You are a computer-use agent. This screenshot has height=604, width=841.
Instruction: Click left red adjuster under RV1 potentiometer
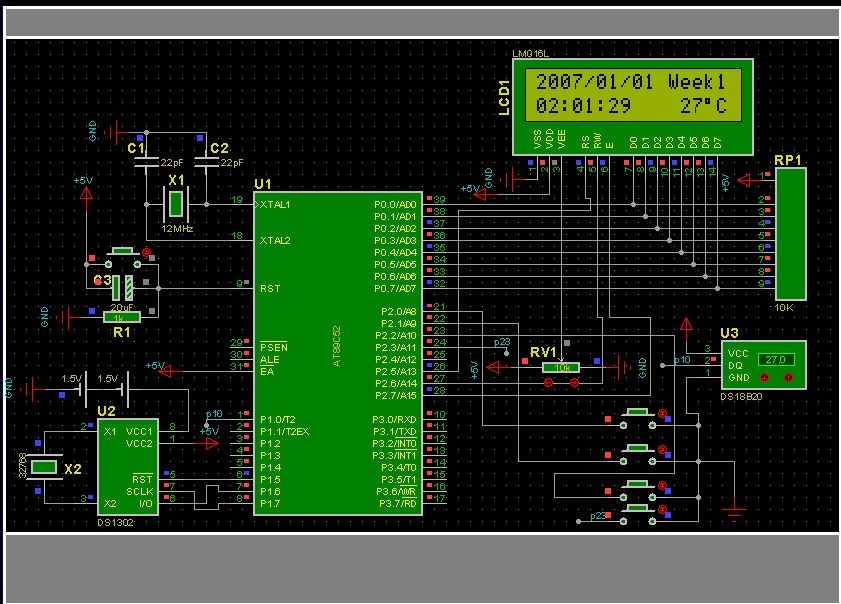pyautogui.click(x=547, y=383)
